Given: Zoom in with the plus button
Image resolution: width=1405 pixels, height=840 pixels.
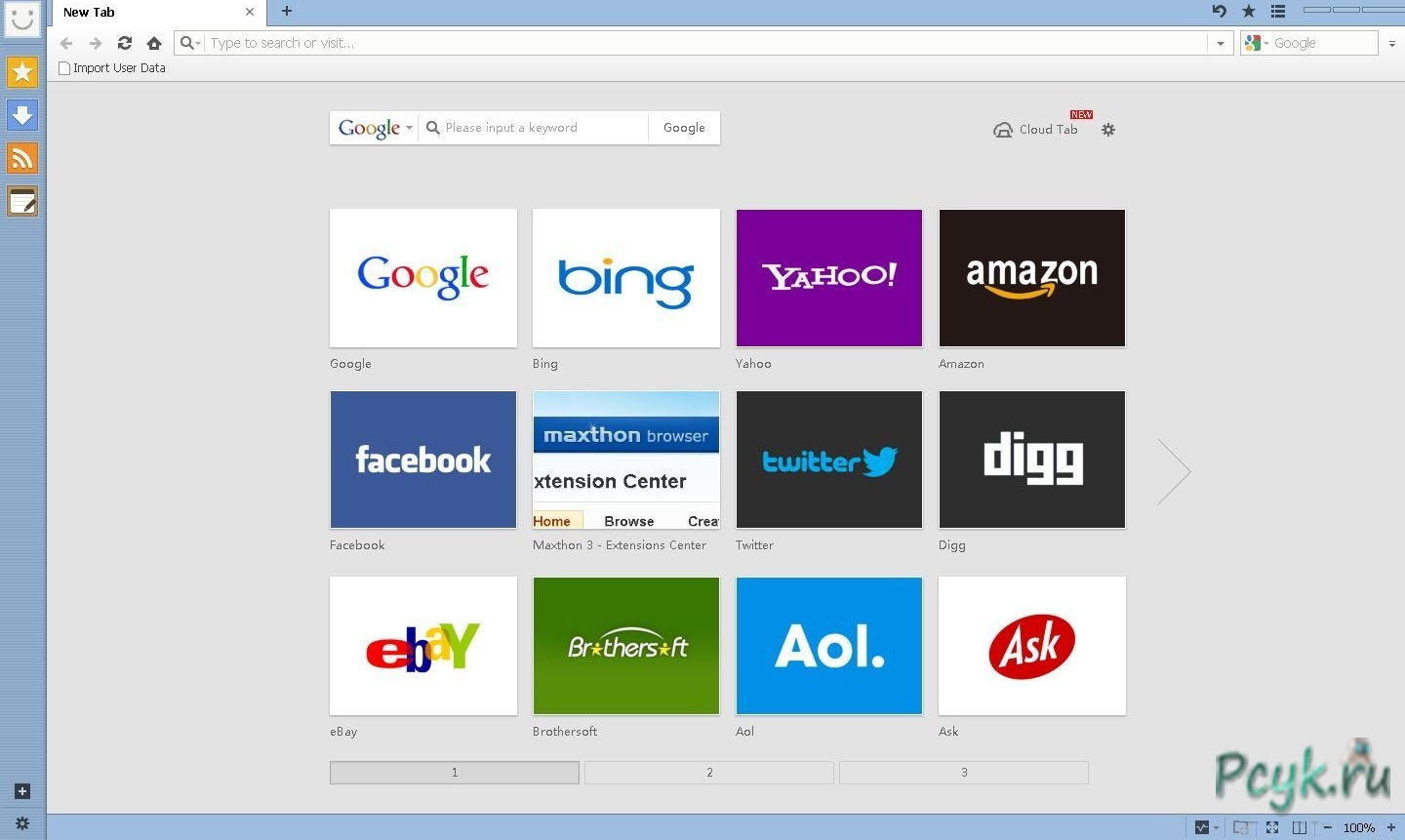Looking at the screenshot, I should tap(1391, 827).
